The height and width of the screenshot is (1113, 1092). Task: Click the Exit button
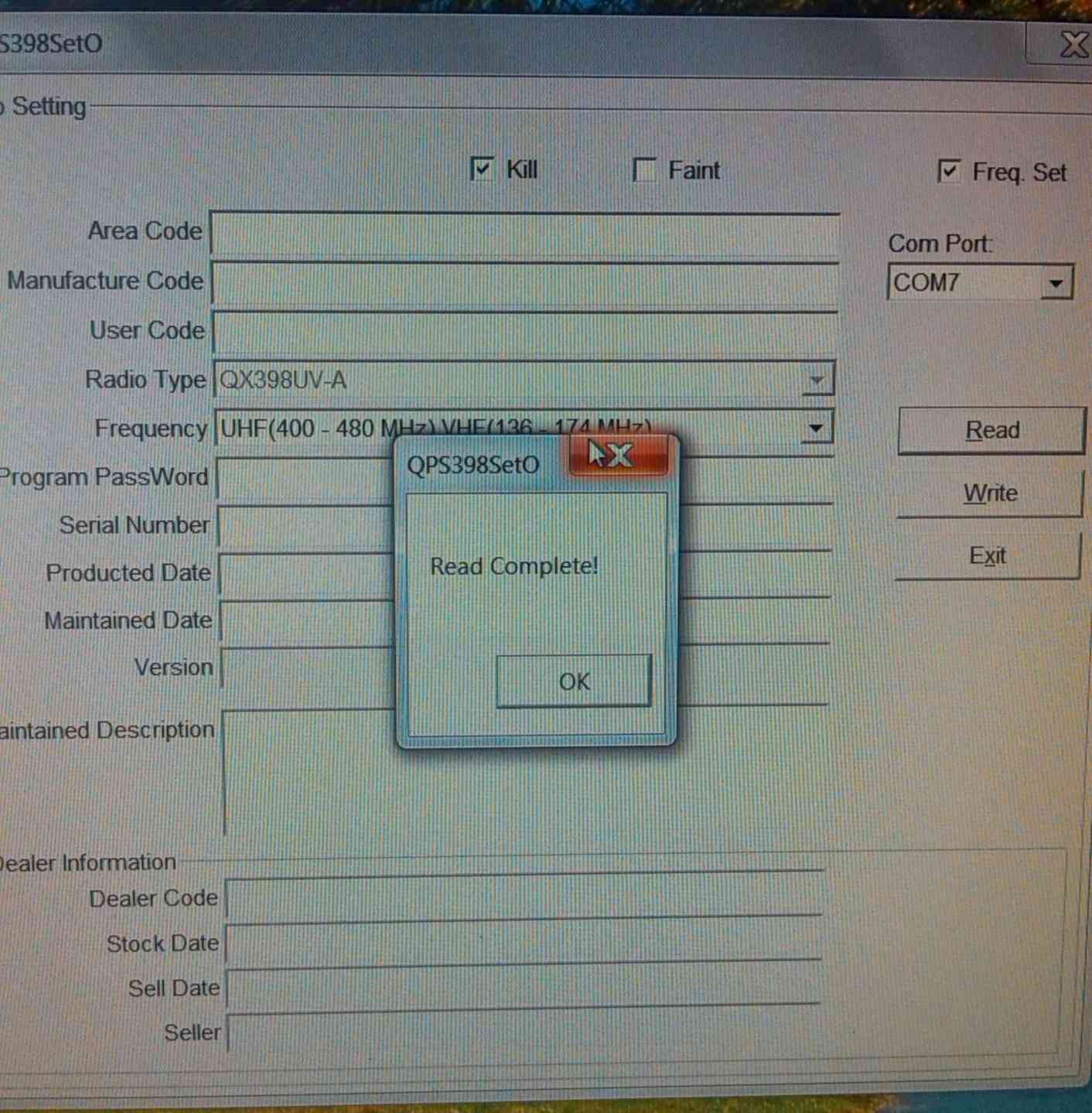click(x=988, y=556)
